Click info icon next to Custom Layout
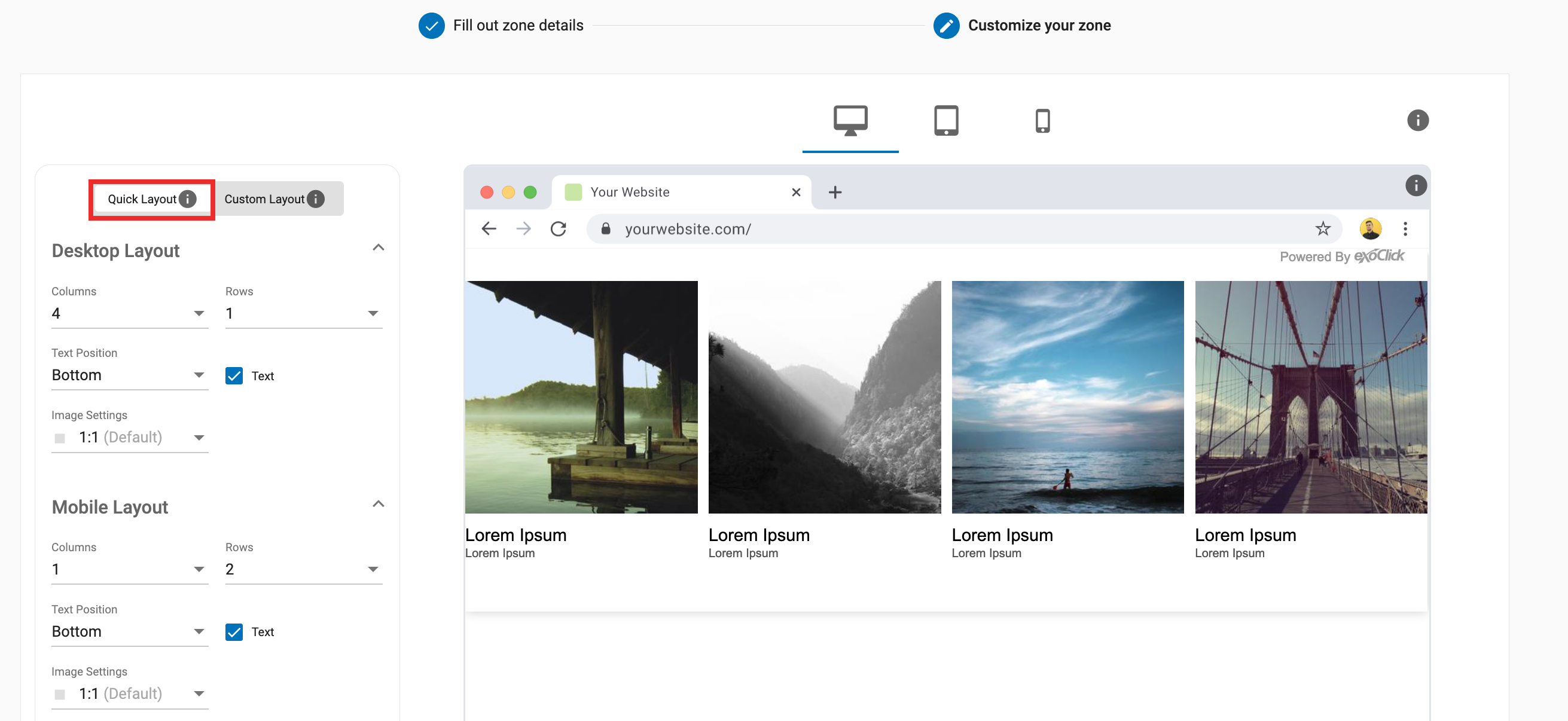 coord(316,199)
